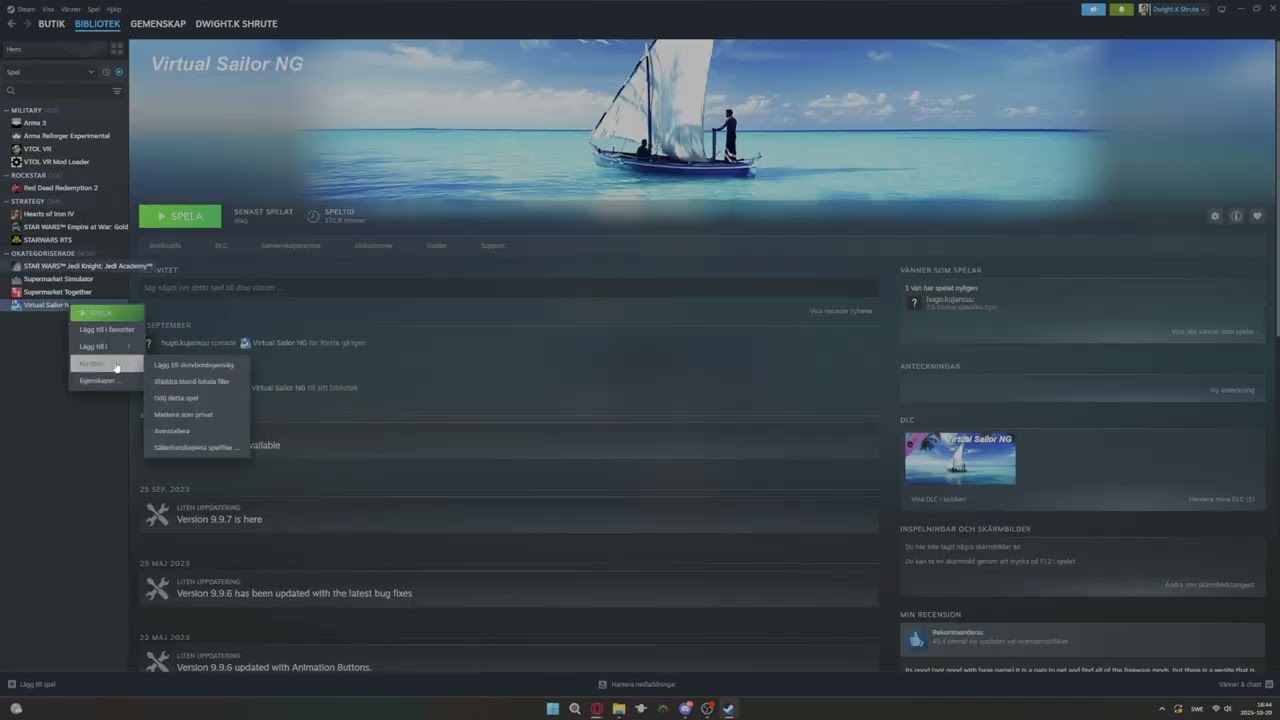The width and height of the screenshot is (1280, 720).
Task: Click the Hem home field in sidebar
Action: click(x=55, y=49)
